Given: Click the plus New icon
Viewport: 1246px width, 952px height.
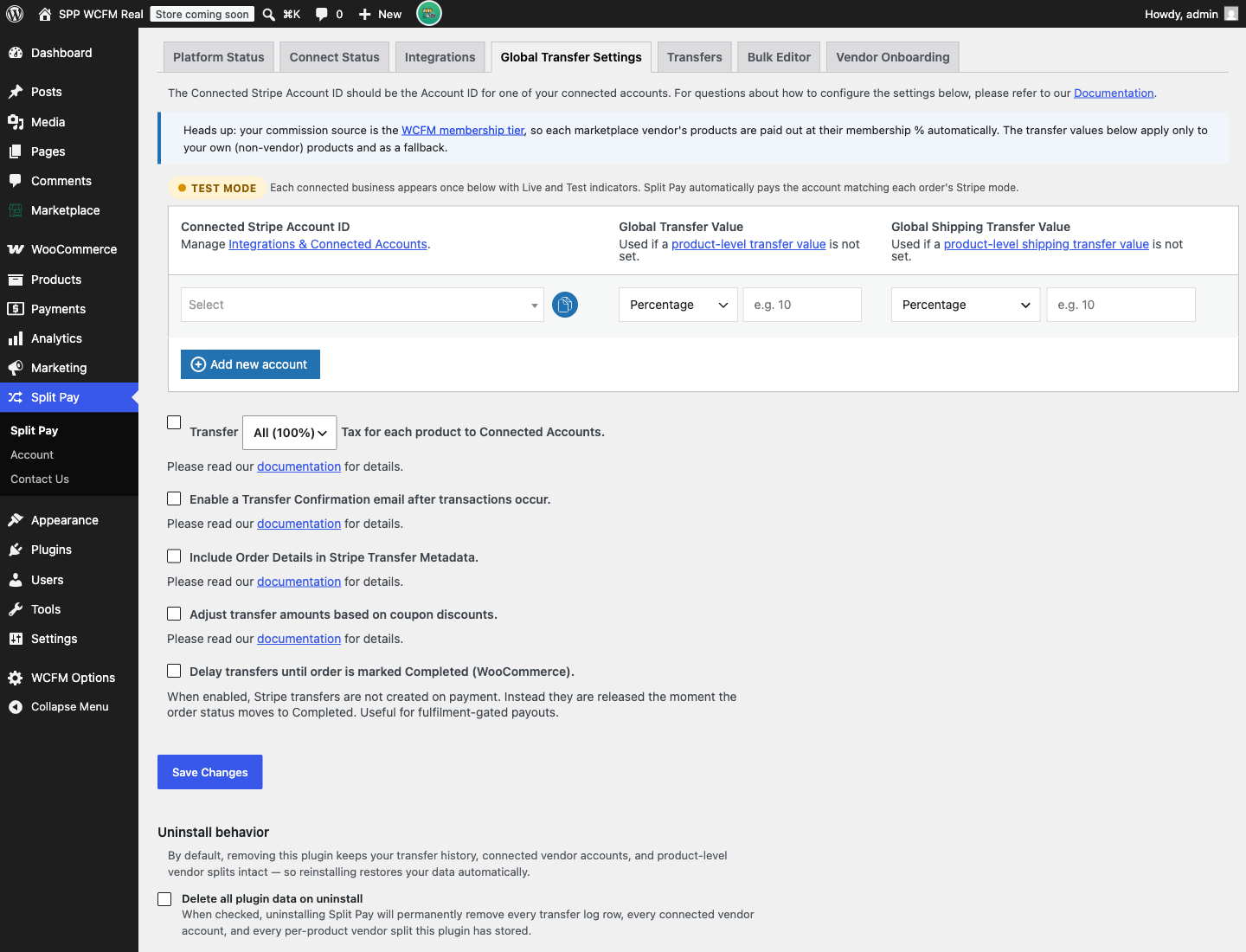Looking at the screenshot, I should (365, 14).
